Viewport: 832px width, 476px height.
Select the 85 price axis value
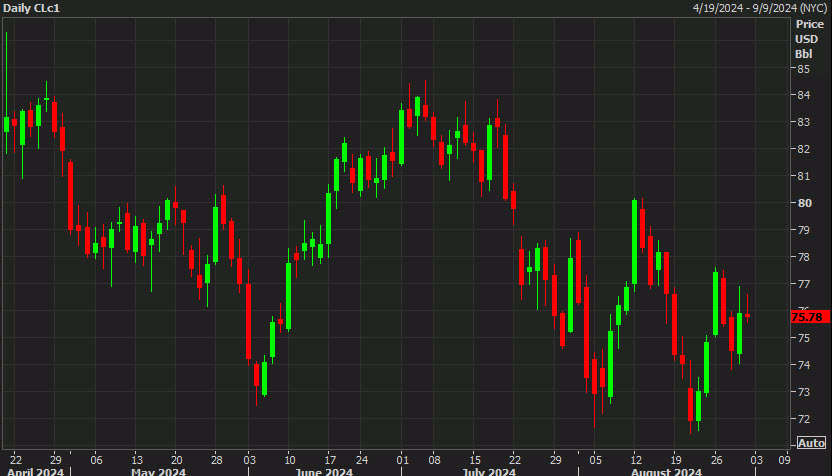[803, 69]
